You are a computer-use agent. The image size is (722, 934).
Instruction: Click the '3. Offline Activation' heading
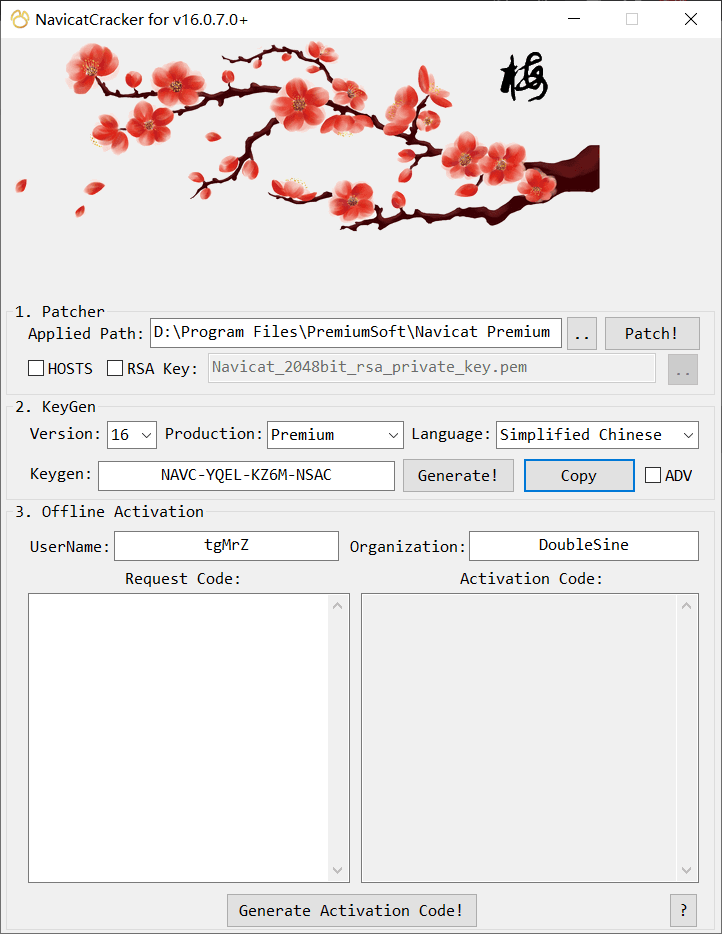coord(110,512)
